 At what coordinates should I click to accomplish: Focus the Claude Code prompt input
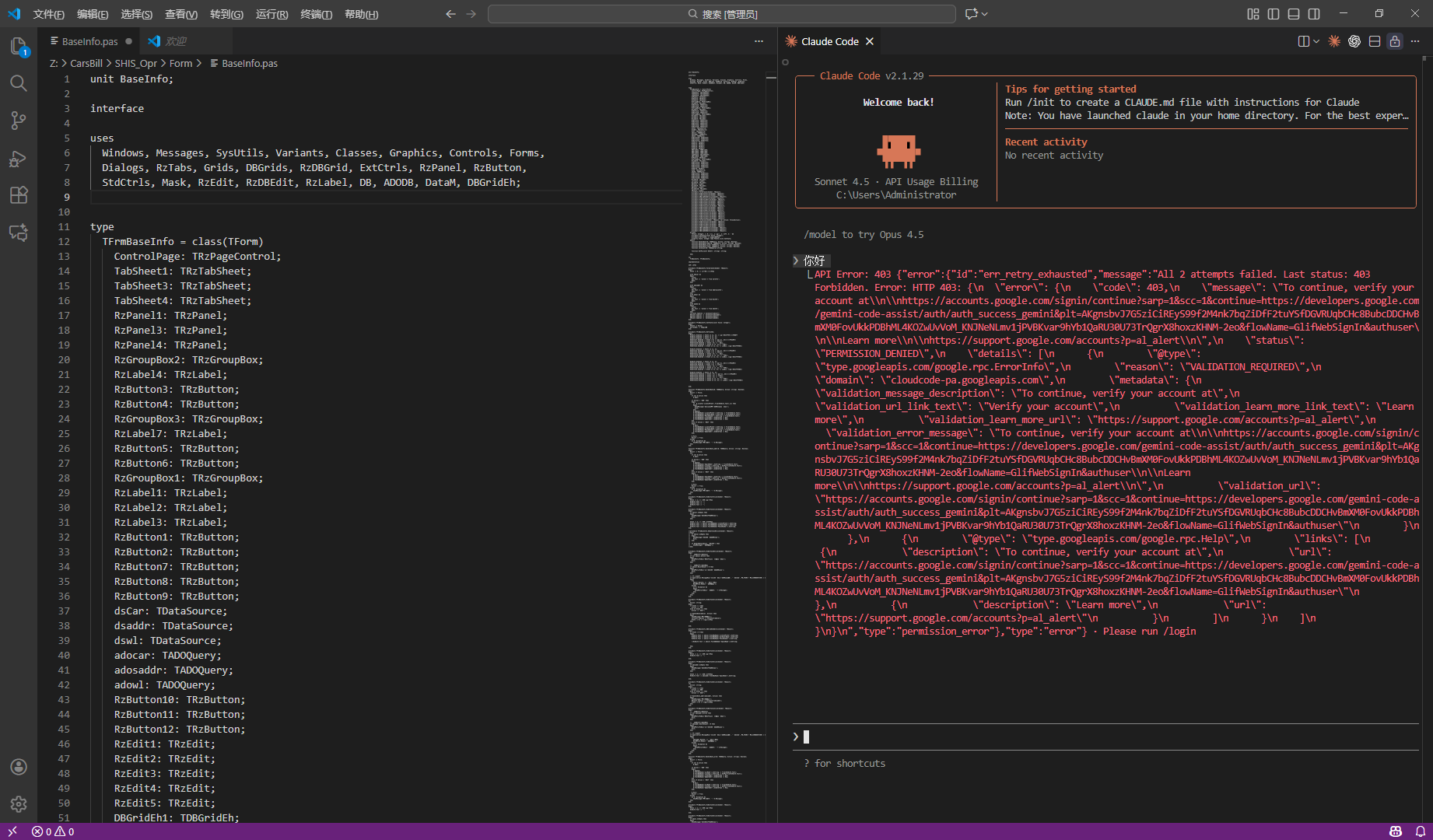[1106, 737]
